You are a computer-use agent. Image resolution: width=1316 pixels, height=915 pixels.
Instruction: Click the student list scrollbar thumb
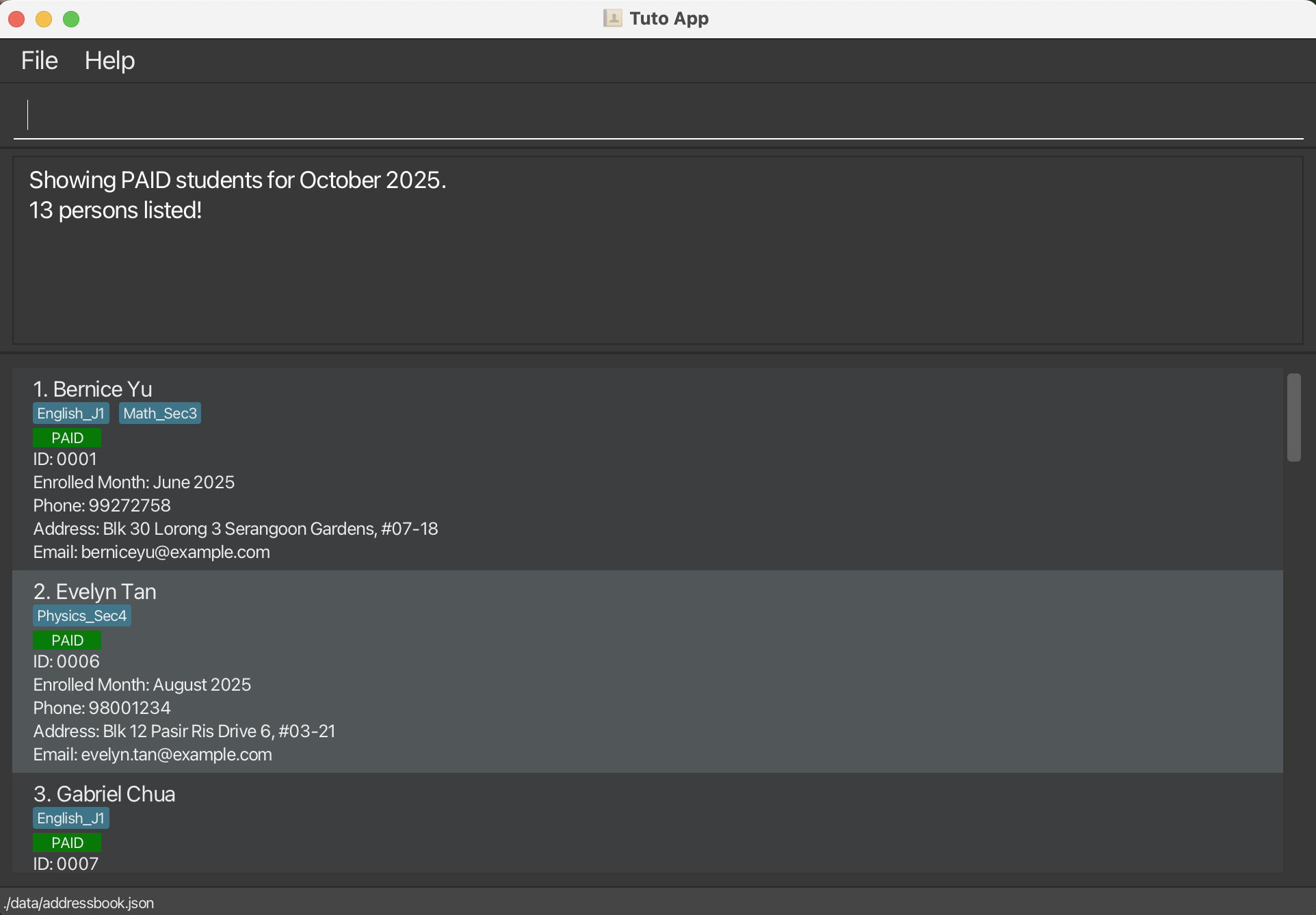(x=1293, y=417)
